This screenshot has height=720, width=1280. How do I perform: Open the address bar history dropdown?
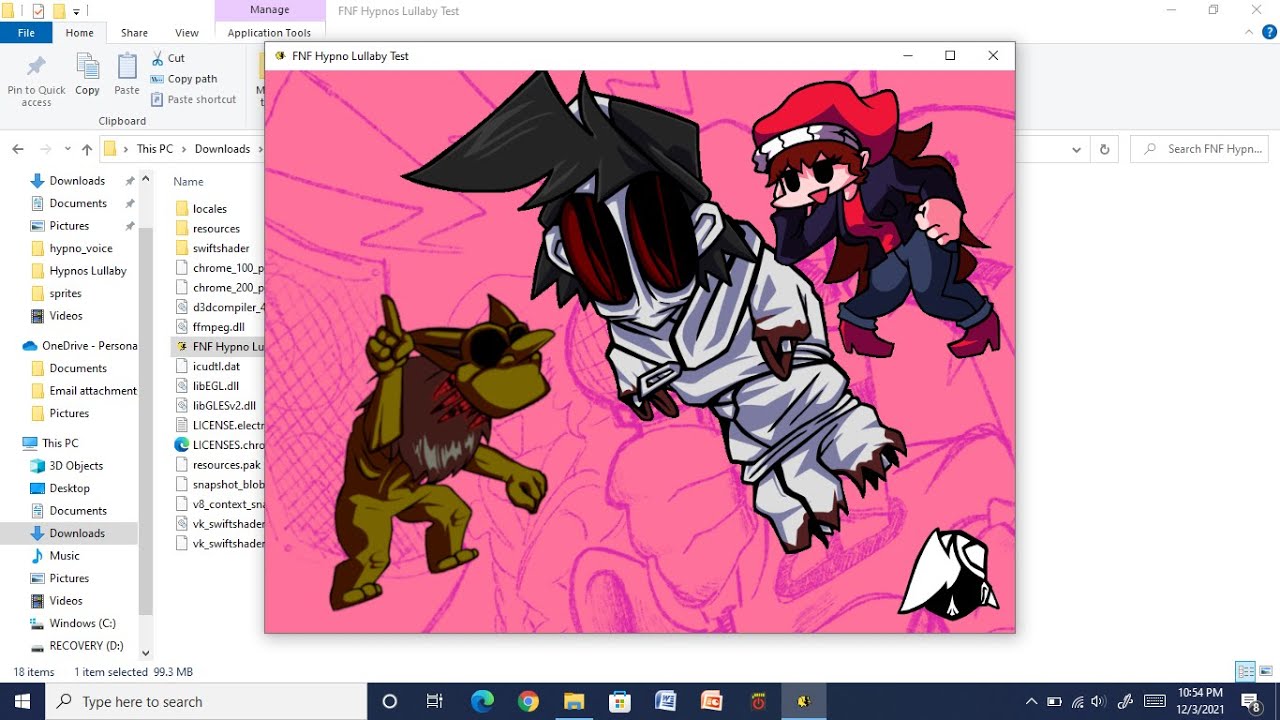pyautogui.click(x=1076, y=149)
